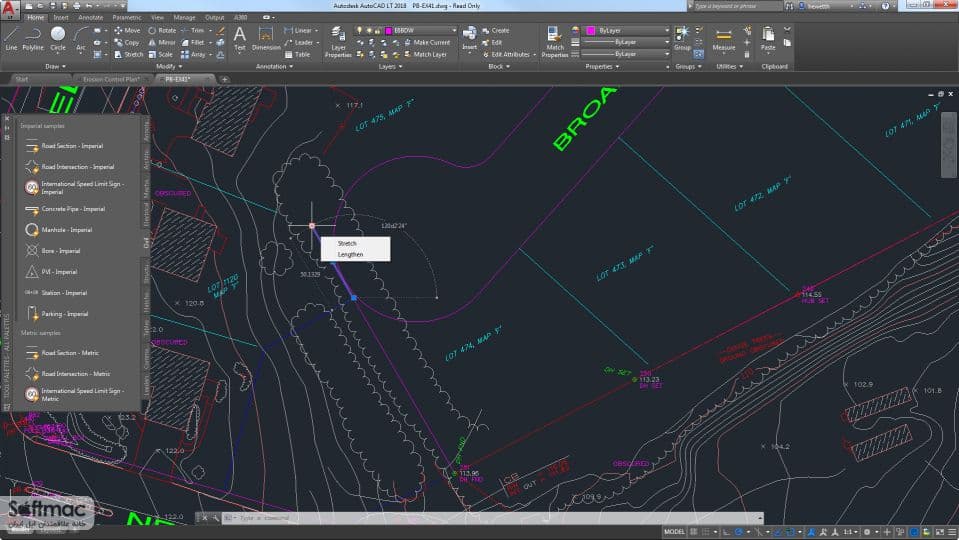Click the Insert block button
This screenshot has width=959, height=540.
(x=469, y=38)
